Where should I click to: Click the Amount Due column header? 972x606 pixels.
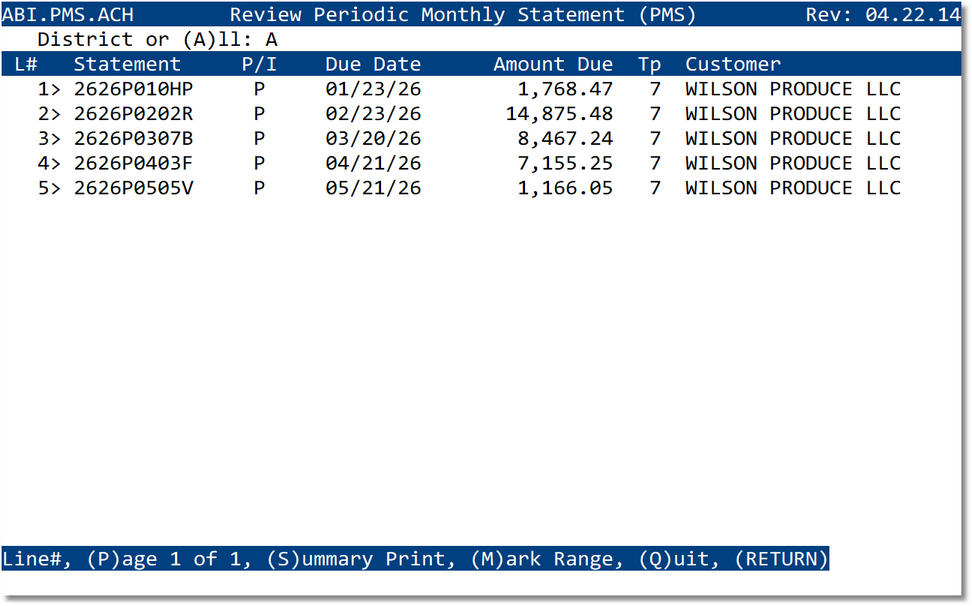point(553,64)
